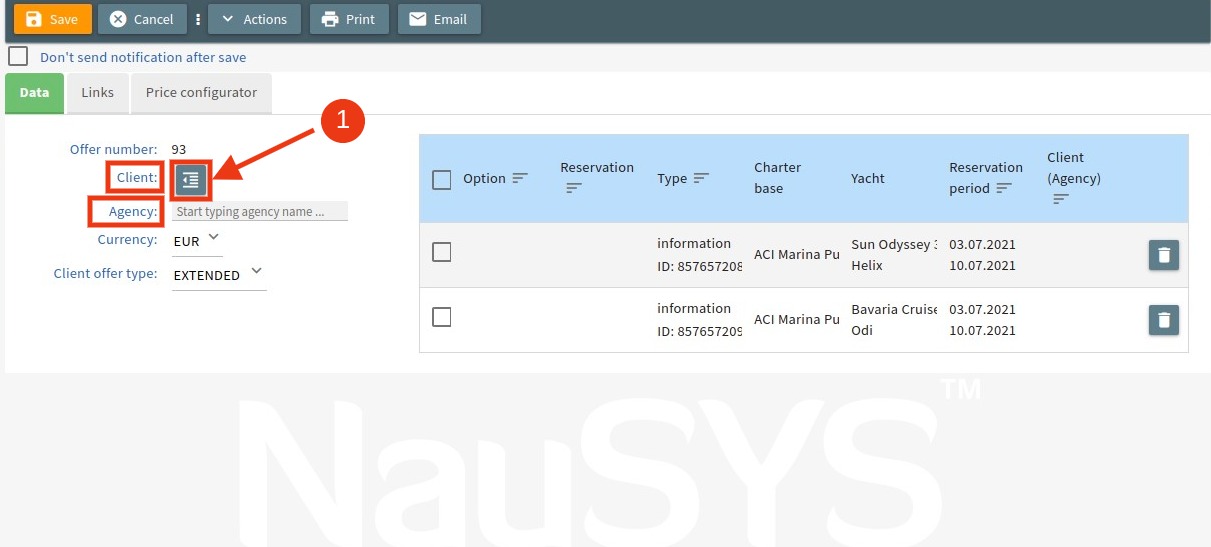Click the ID: 857657208 cell text

click(x=700, y=266)
